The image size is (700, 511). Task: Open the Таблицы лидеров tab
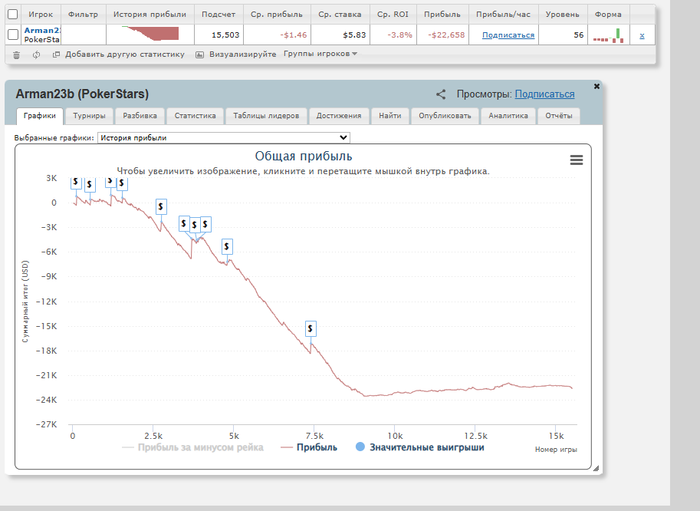(266, 116)
